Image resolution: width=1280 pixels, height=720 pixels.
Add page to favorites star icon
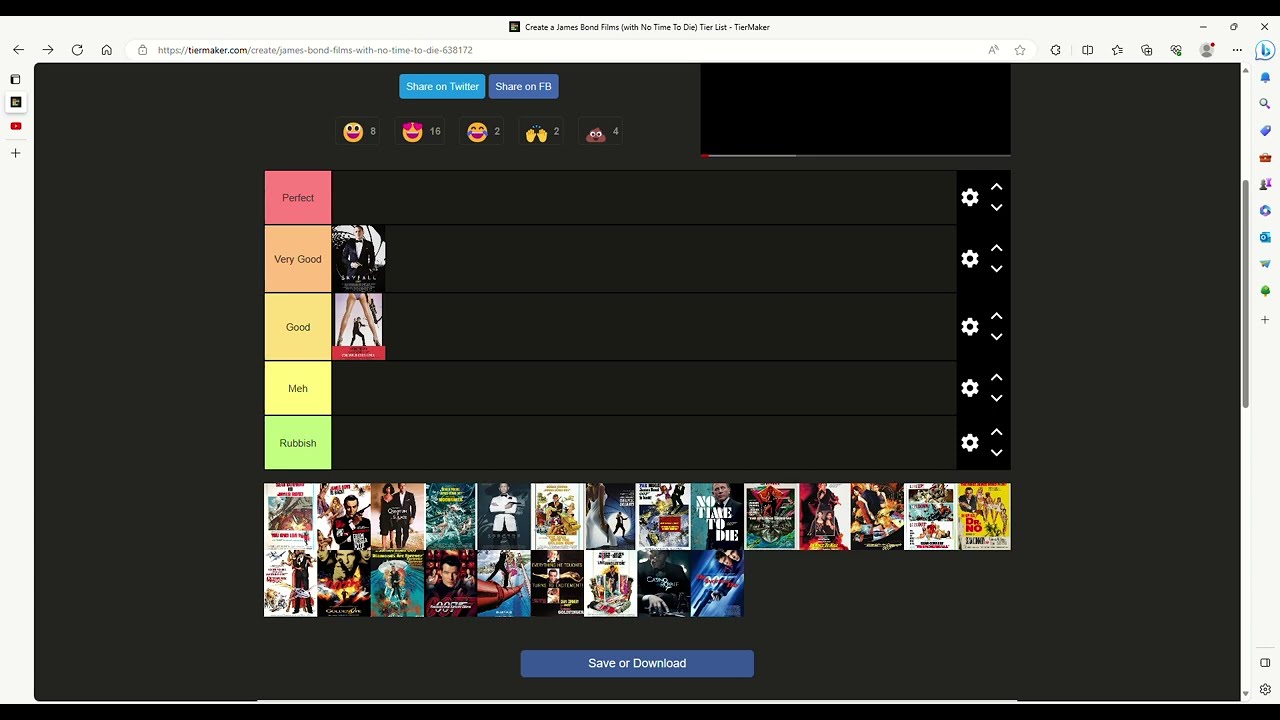point(1020,50)
